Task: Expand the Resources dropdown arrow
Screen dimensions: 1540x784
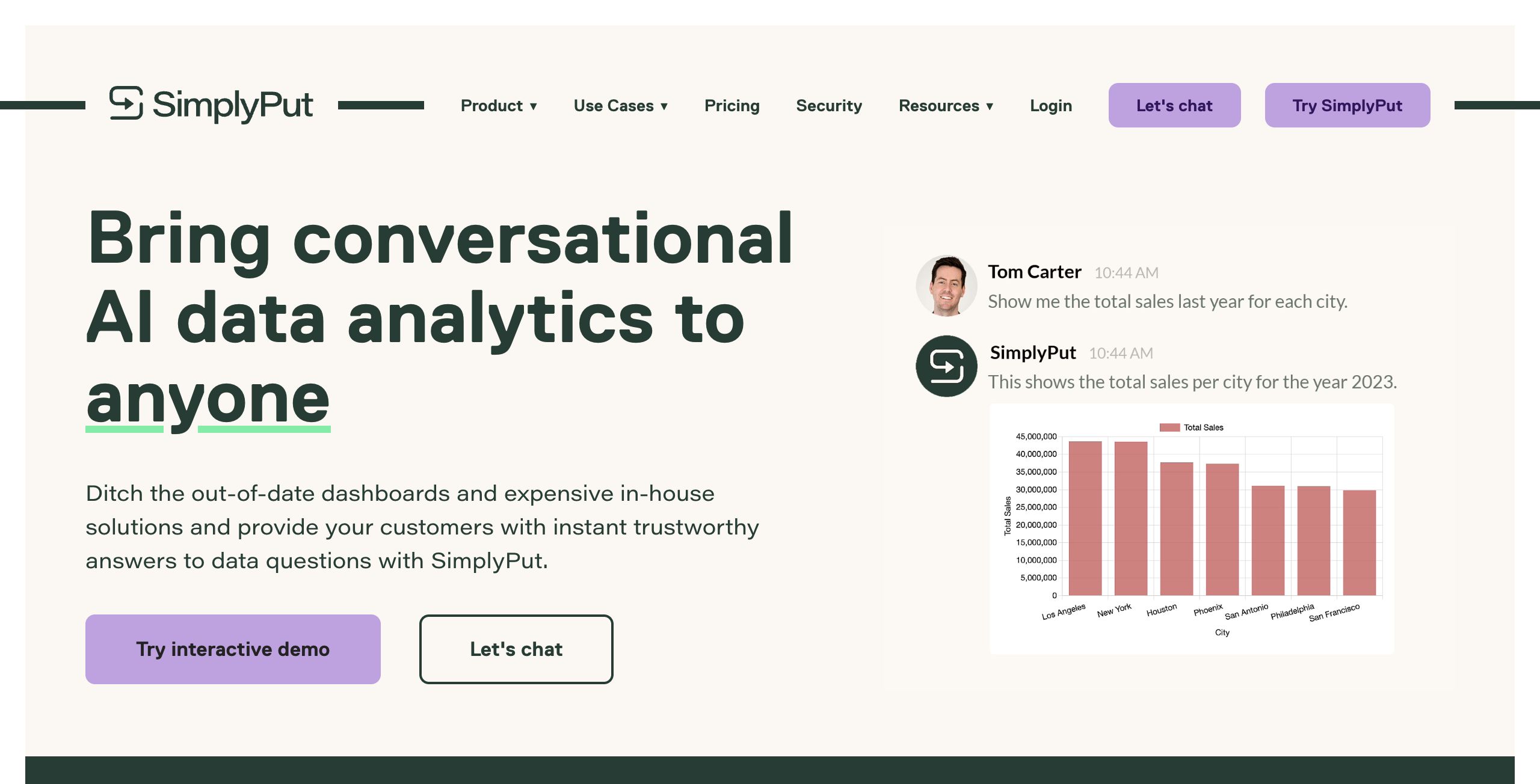Action: (990, 106)
